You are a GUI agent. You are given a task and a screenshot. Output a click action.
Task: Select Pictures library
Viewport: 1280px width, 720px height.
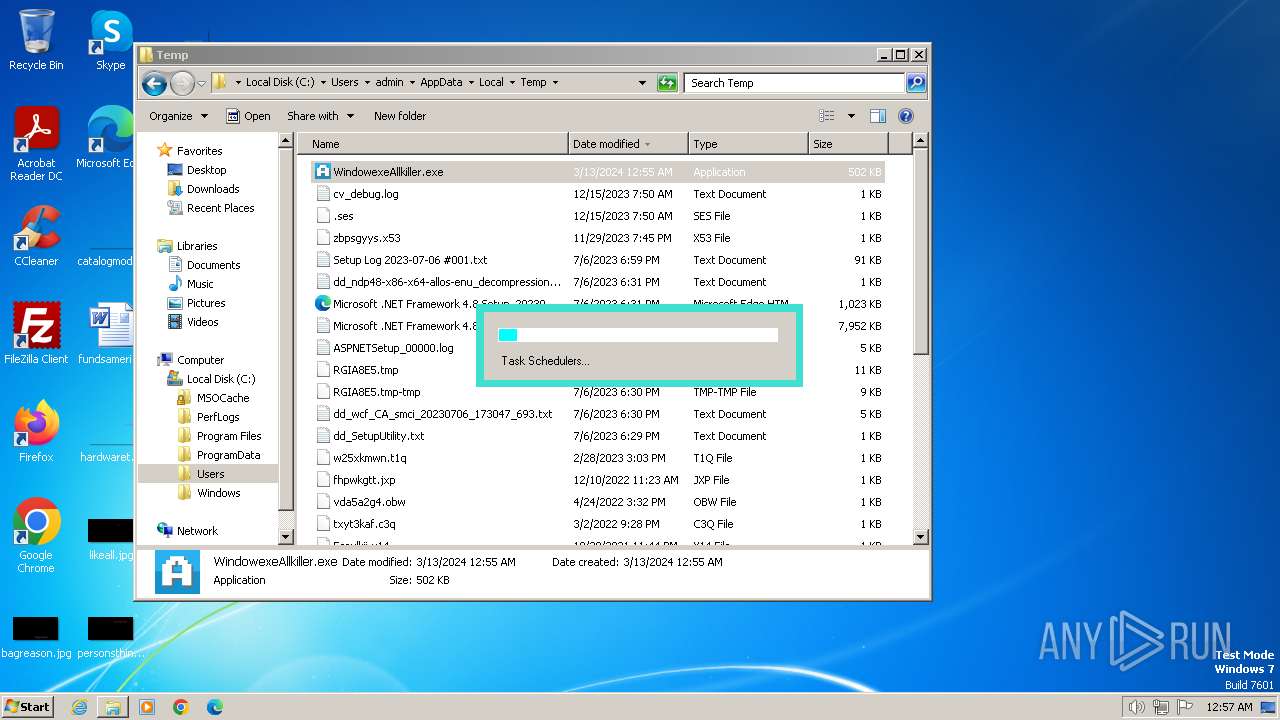206,303
